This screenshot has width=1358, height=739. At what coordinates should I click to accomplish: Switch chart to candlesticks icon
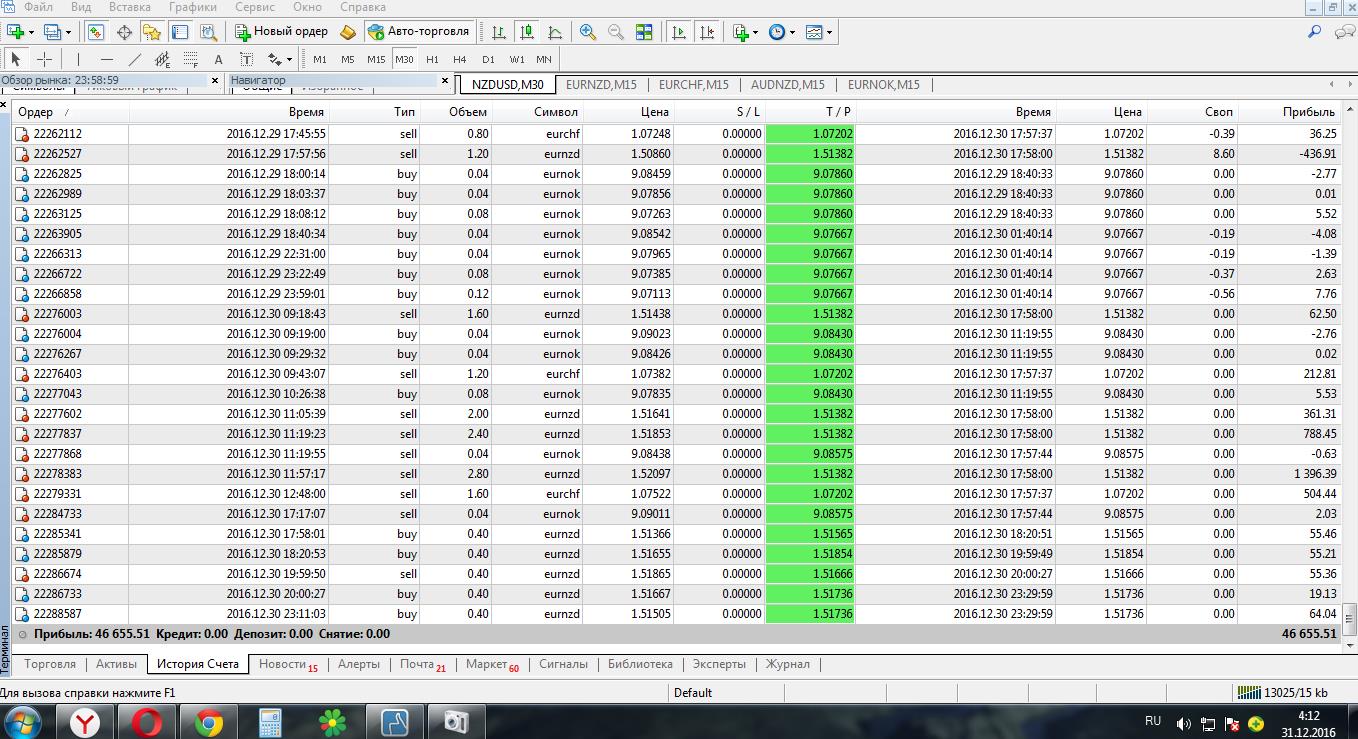click(x=526, y=32)
